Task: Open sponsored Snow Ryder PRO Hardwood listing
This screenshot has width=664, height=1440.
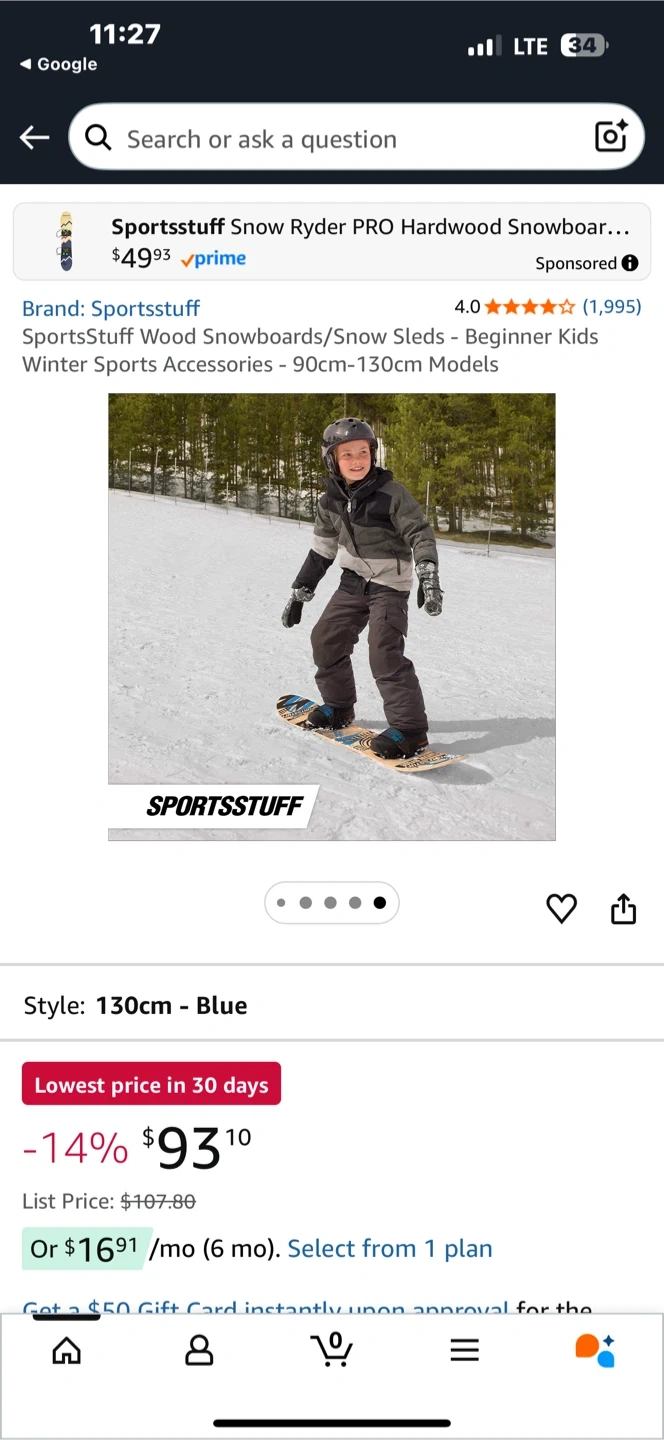Action: coord(332,242)
